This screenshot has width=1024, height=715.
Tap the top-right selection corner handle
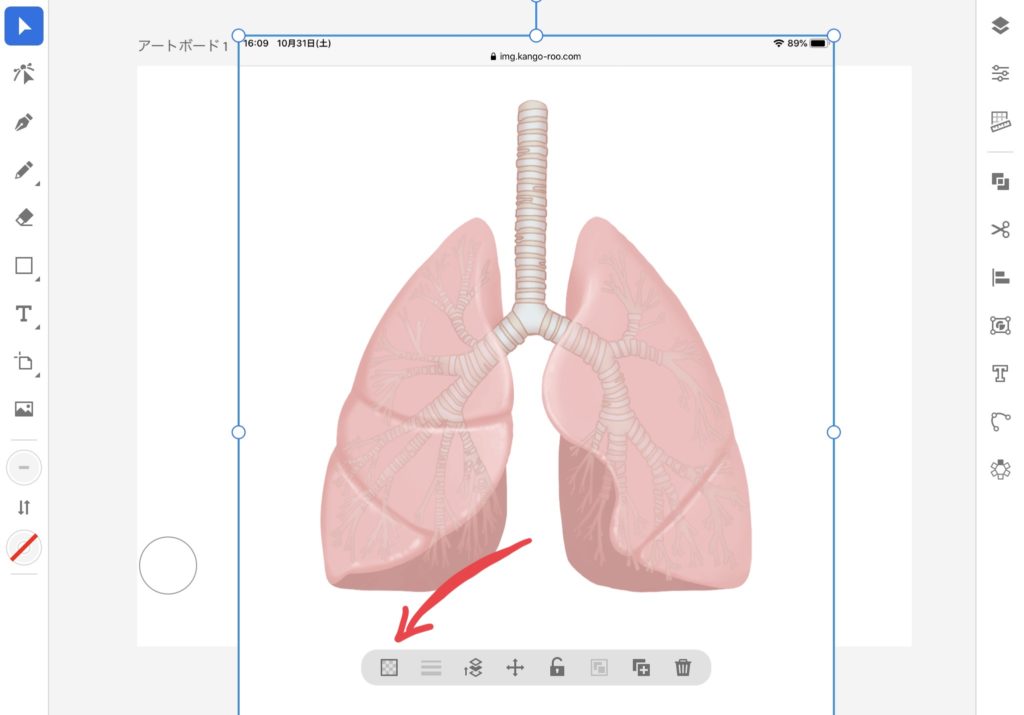pyautogui.click(x=834, y=35)
